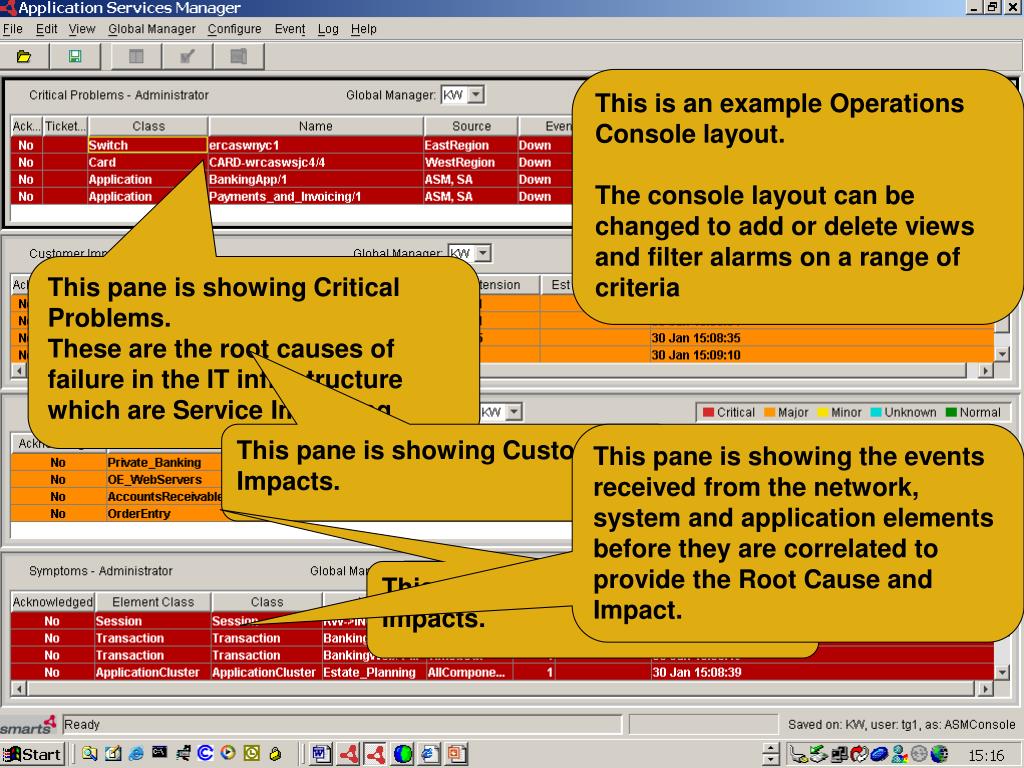The width and height of the screenshot is (1024, 768).
Task: Click the blue C quick-launch icon
Action: 205,754
